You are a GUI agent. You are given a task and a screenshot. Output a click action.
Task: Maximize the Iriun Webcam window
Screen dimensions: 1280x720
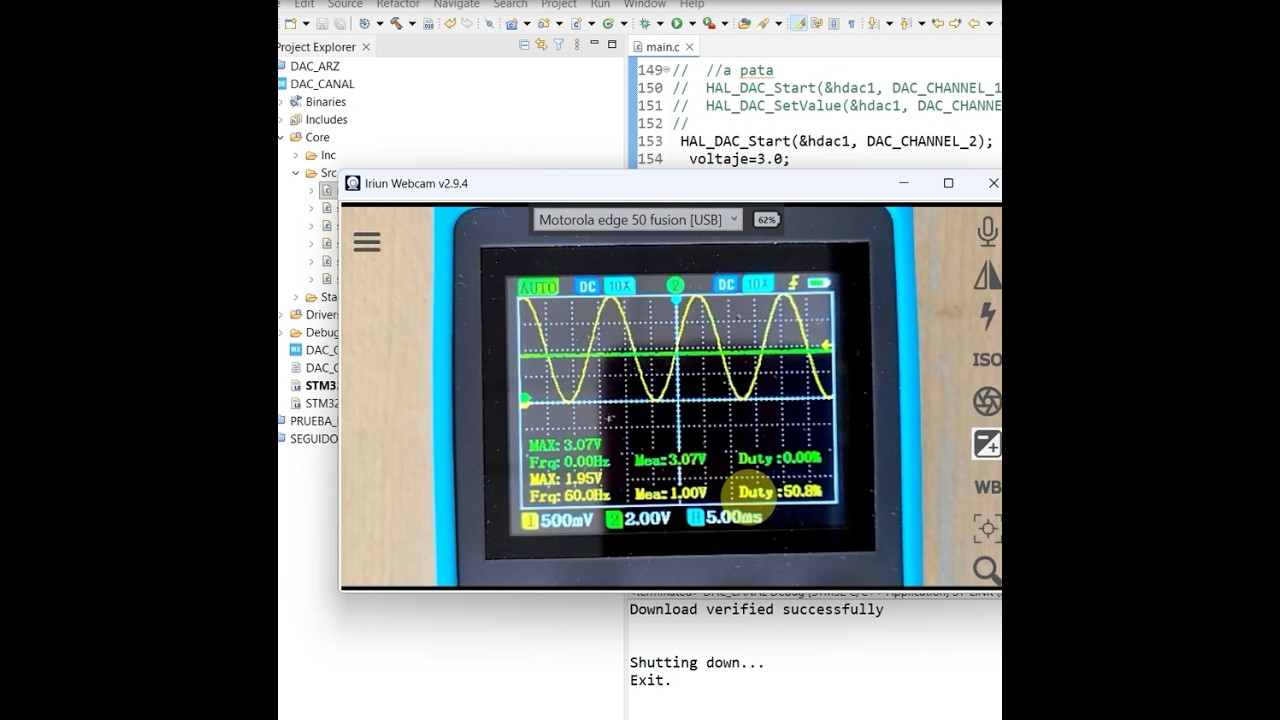(x=948, y=183)
